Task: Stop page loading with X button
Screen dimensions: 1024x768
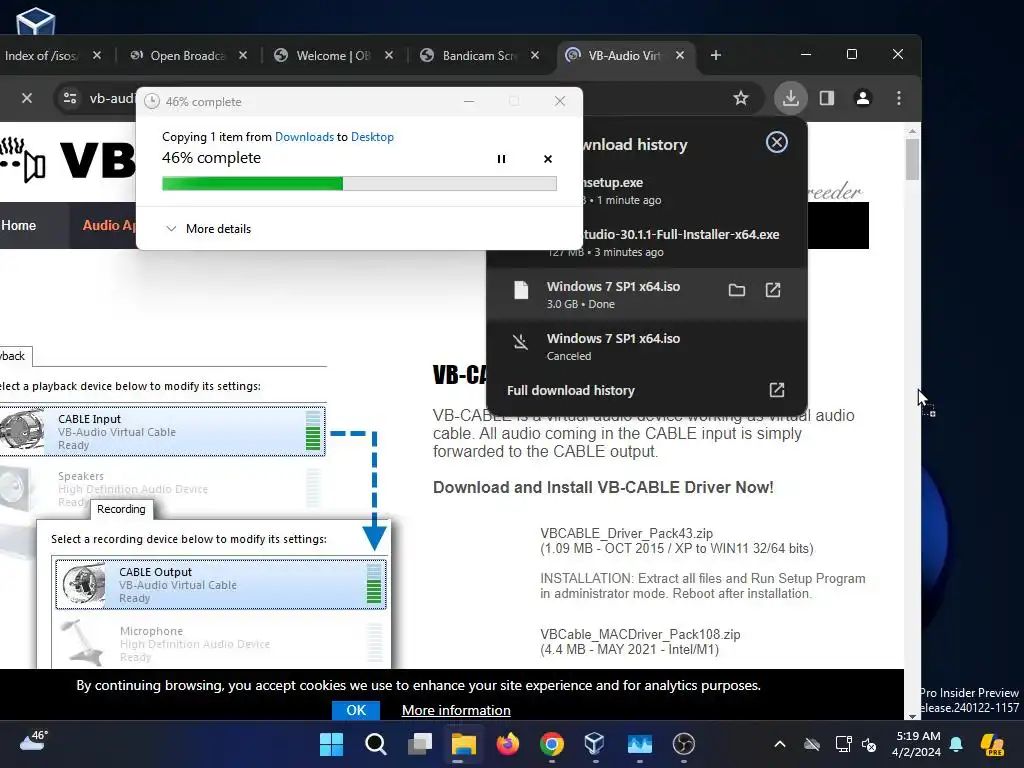Action: 27,98
